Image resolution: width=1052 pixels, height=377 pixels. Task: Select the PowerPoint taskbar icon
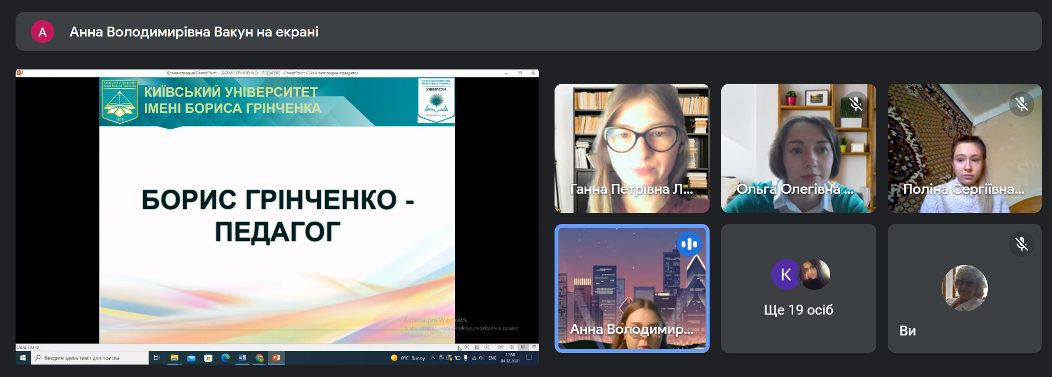pos(276,358)
